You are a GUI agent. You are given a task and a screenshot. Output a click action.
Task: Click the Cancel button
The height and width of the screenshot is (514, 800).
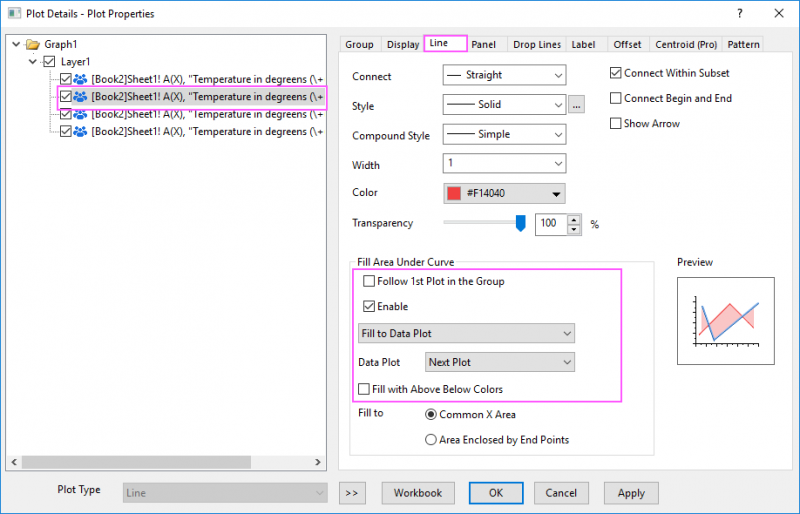tap(561, 493)
